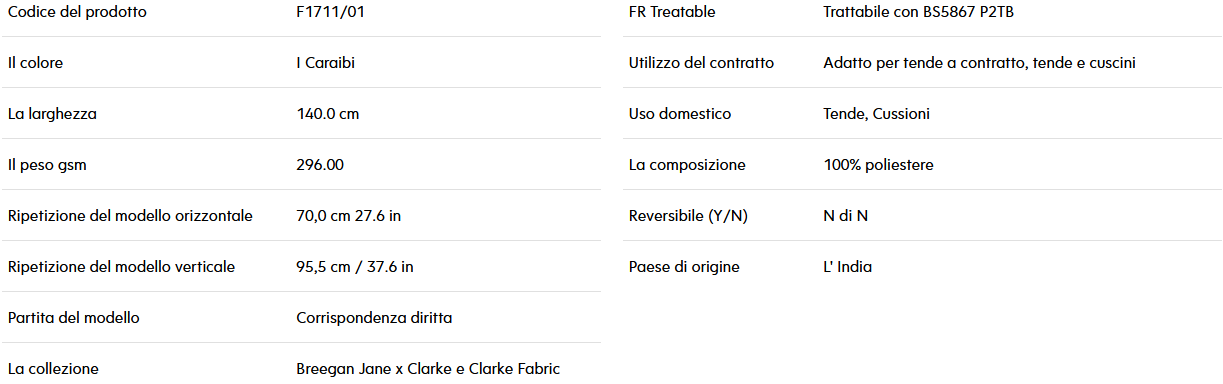This screenshot has height=384, width=1223.
Task: Click the 'La larghezza' label
Action: point(52,114)
